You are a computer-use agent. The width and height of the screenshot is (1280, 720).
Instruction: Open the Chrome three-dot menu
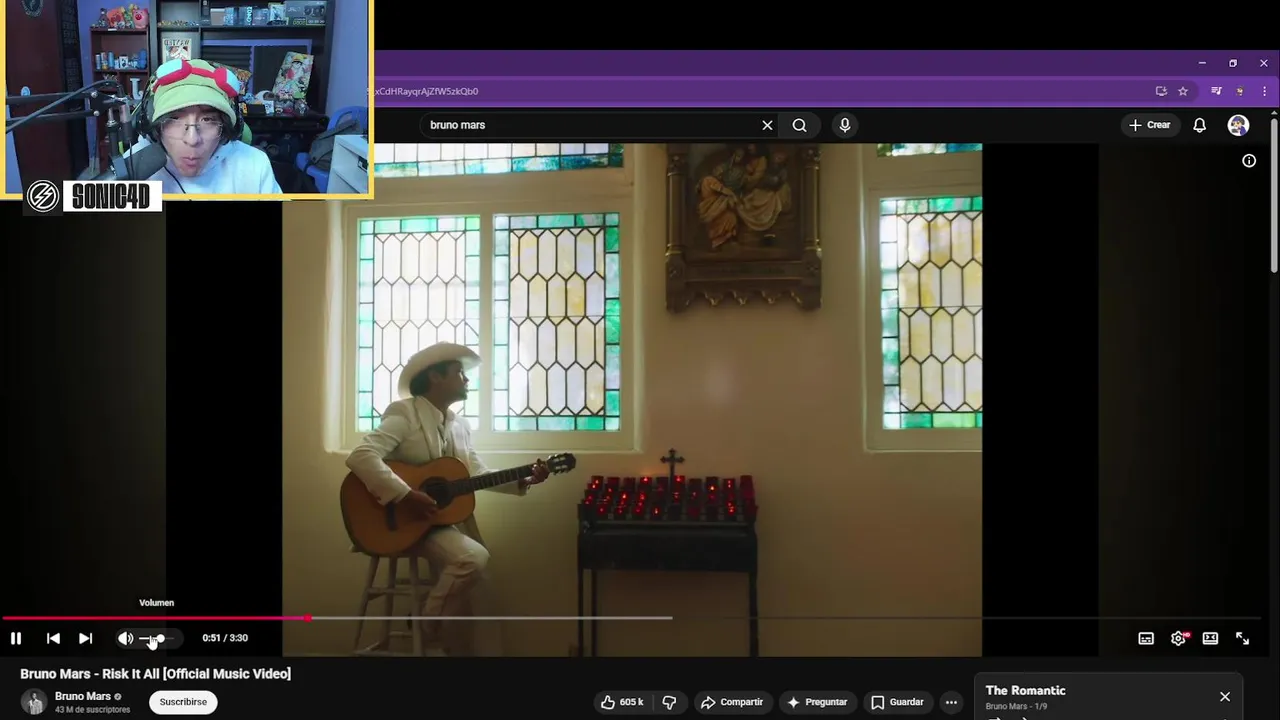click(x=1265, y=91)
